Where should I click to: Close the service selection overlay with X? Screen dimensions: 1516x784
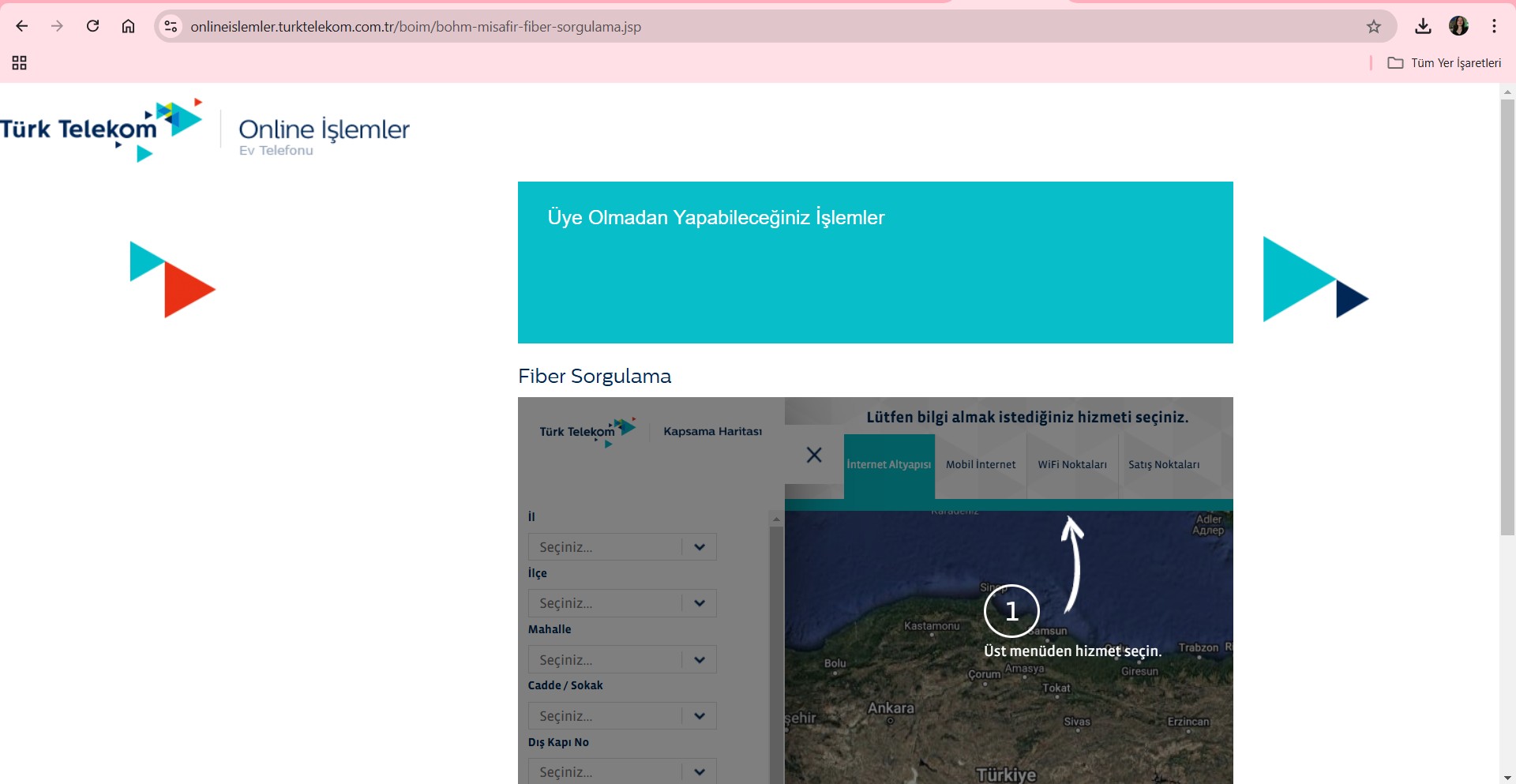(814, 455)
